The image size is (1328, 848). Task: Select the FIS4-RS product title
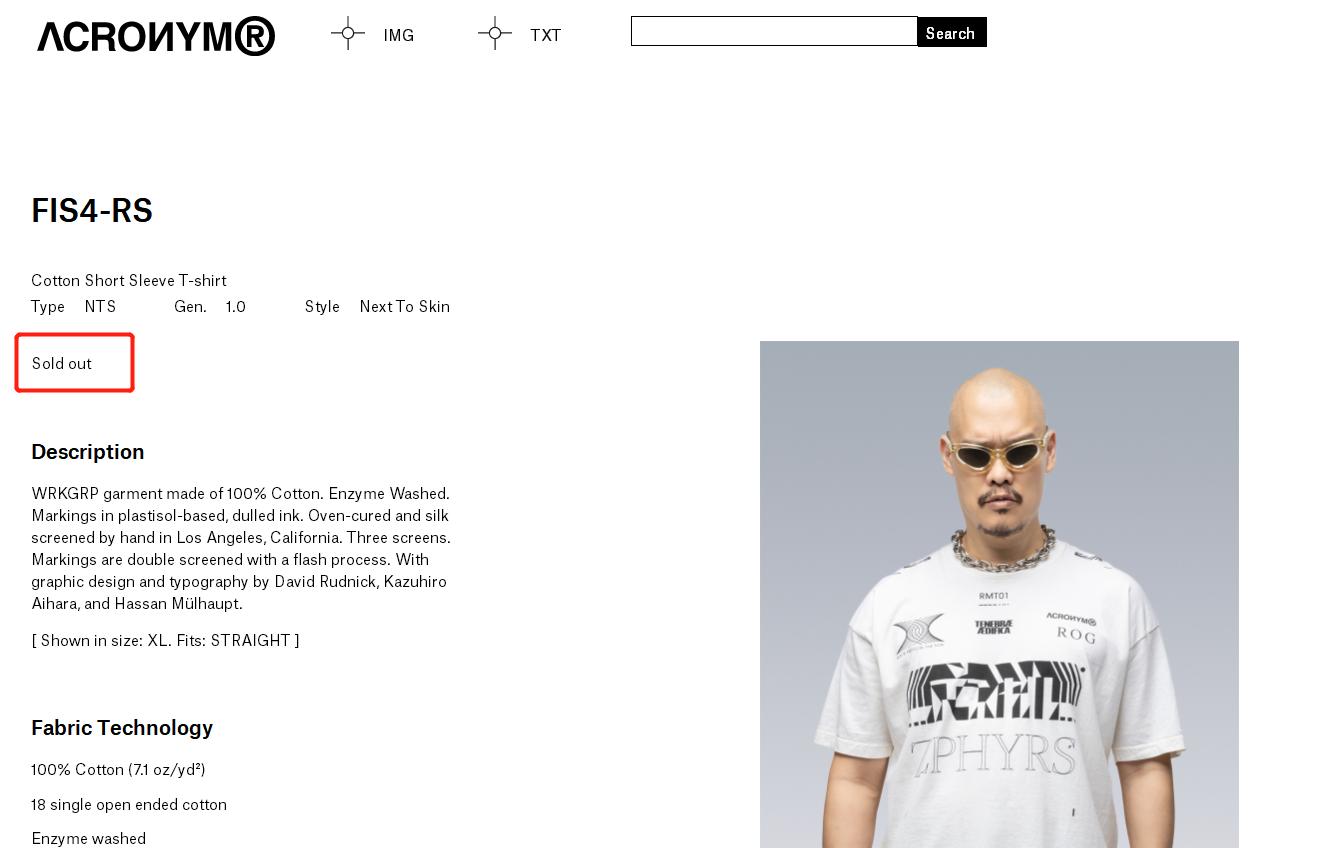92,210
